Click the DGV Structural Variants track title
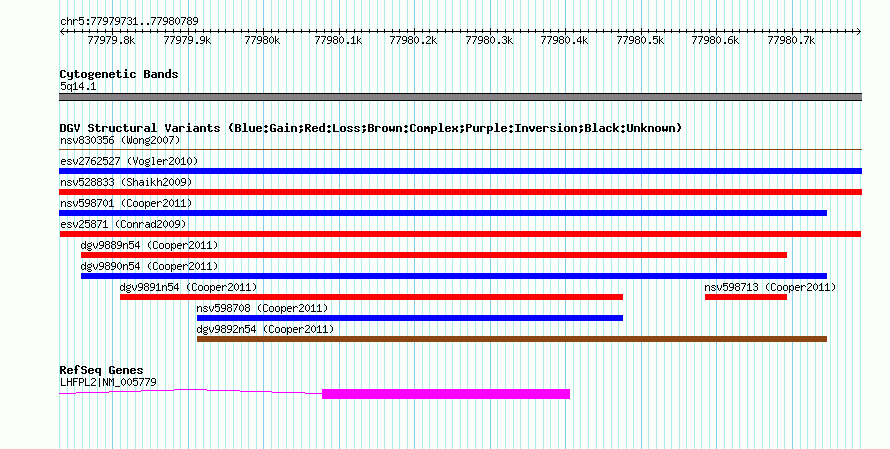The height and width of the screenshot is (449, 890). pyautogui.click(x=371, y=128)
